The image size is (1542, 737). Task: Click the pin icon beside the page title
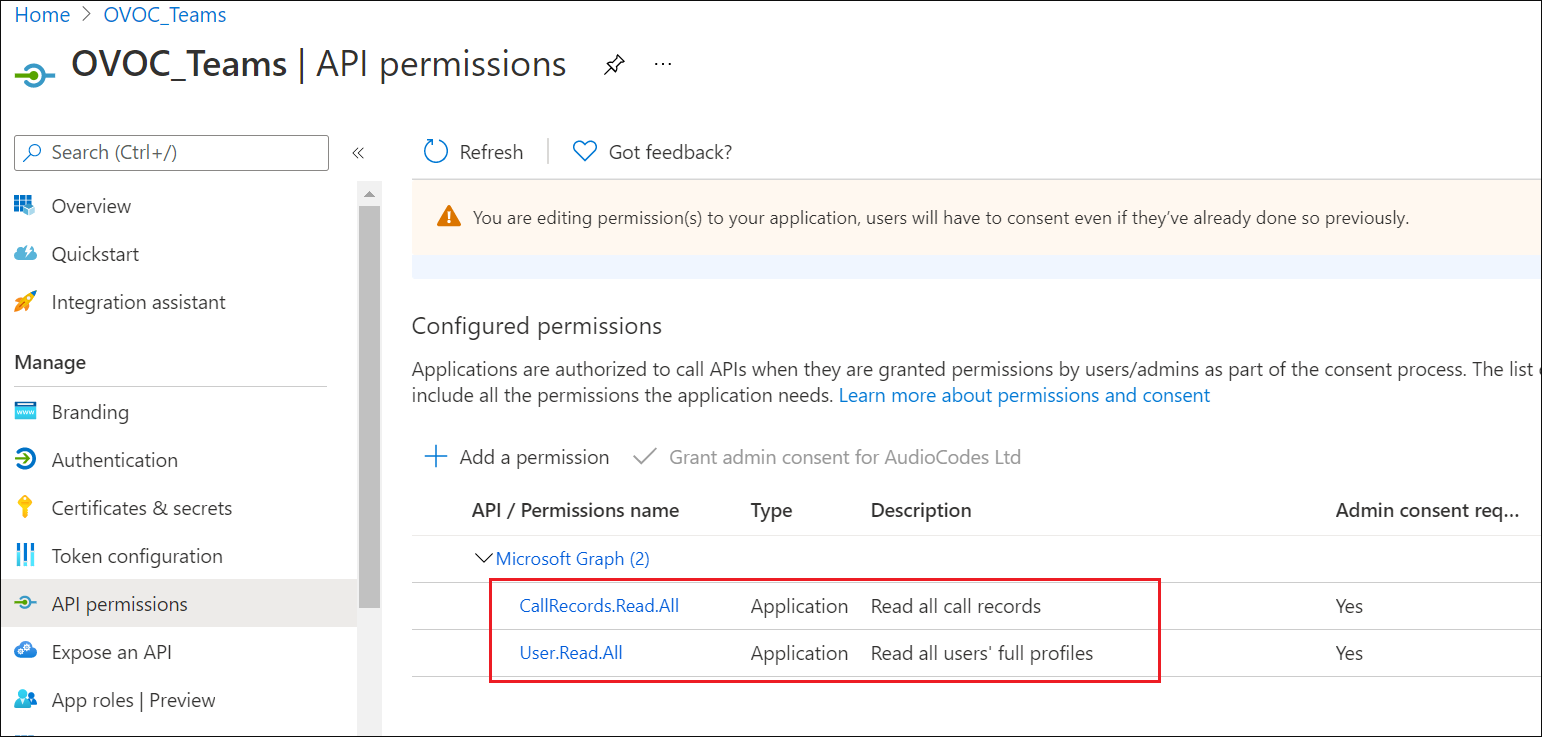point(614,66)
